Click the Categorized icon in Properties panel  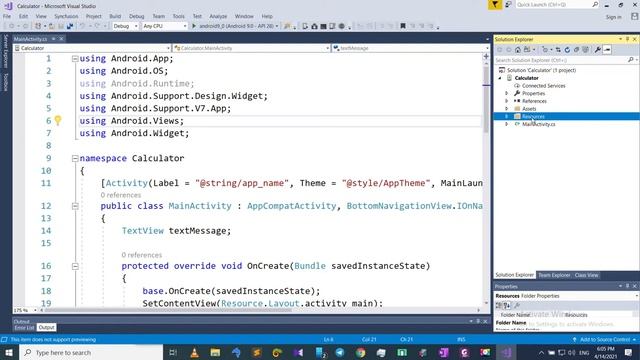coord(499,305)
